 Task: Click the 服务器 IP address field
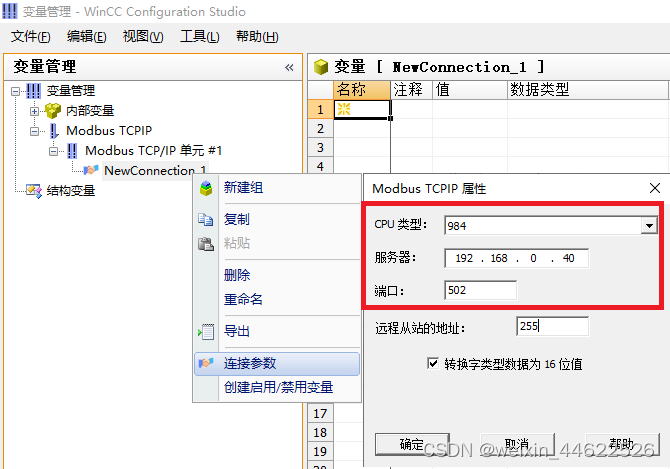coord(516,258)
